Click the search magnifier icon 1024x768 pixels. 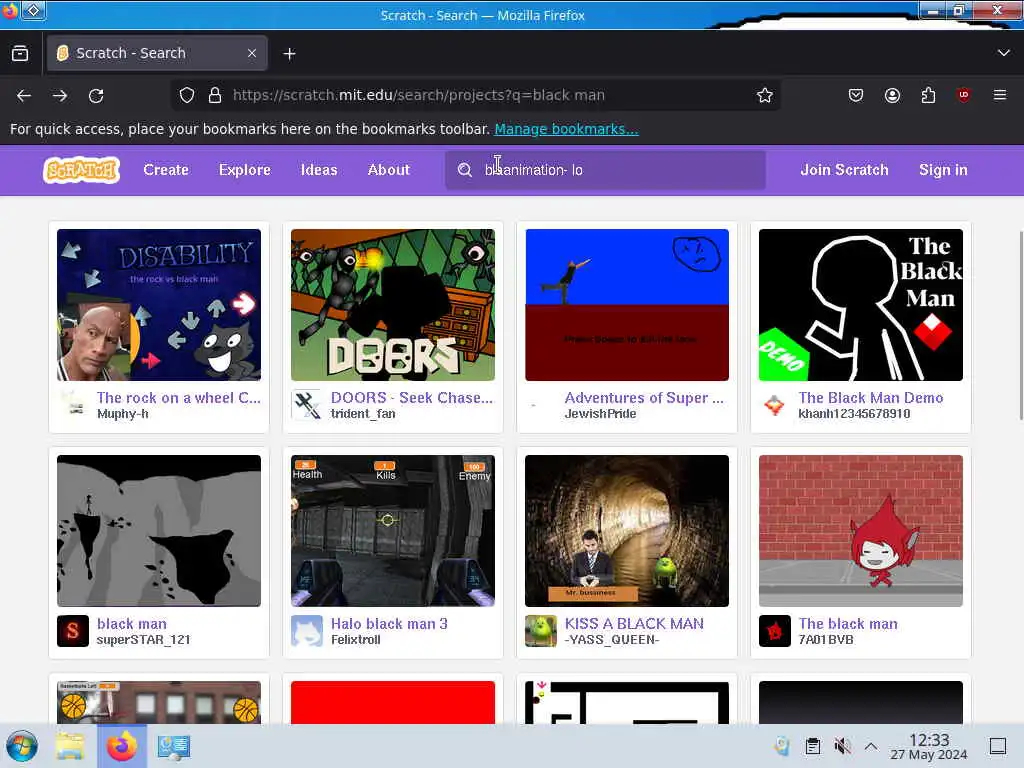click(x=465, y=170)
